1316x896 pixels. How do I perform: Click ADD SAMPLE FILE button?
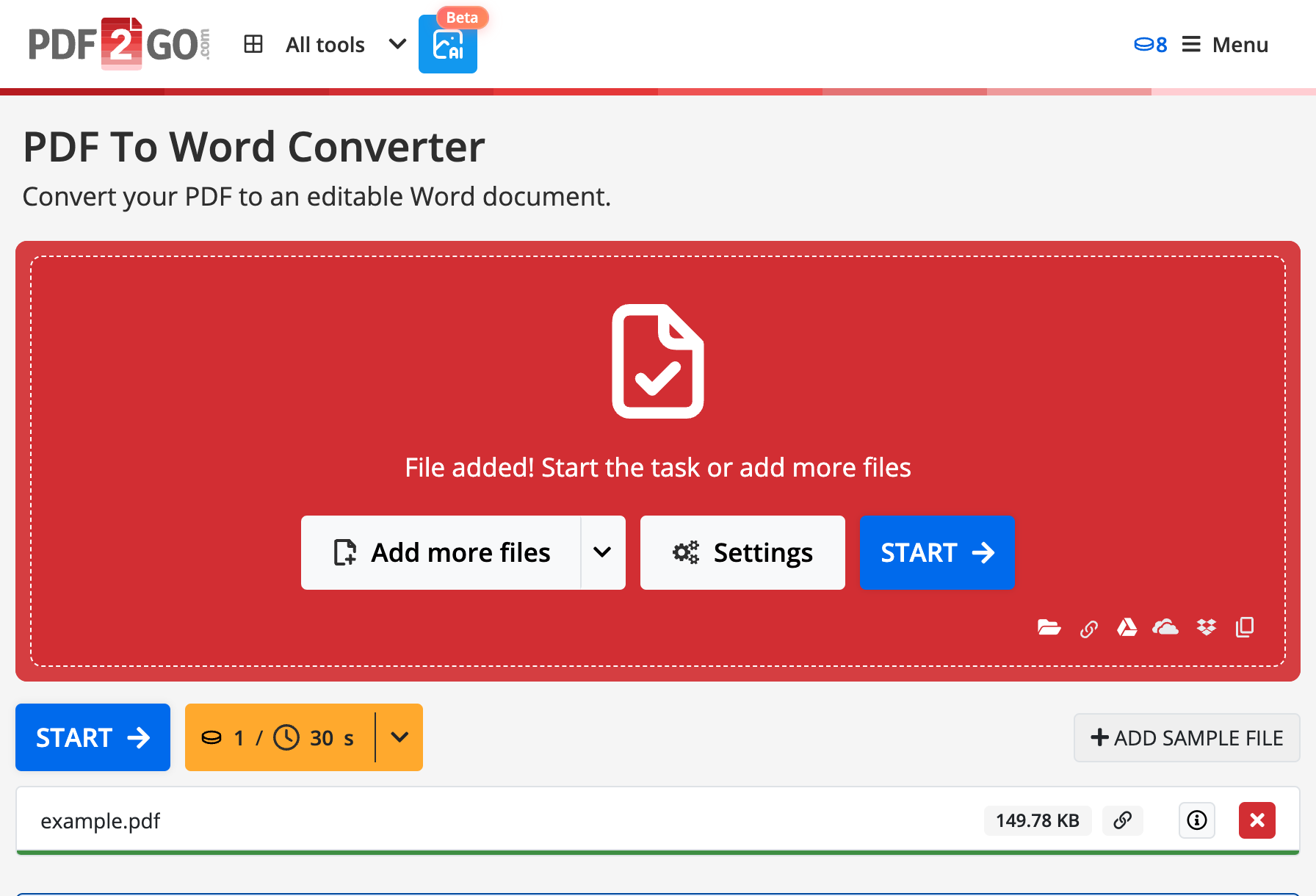click(1186, 737)
